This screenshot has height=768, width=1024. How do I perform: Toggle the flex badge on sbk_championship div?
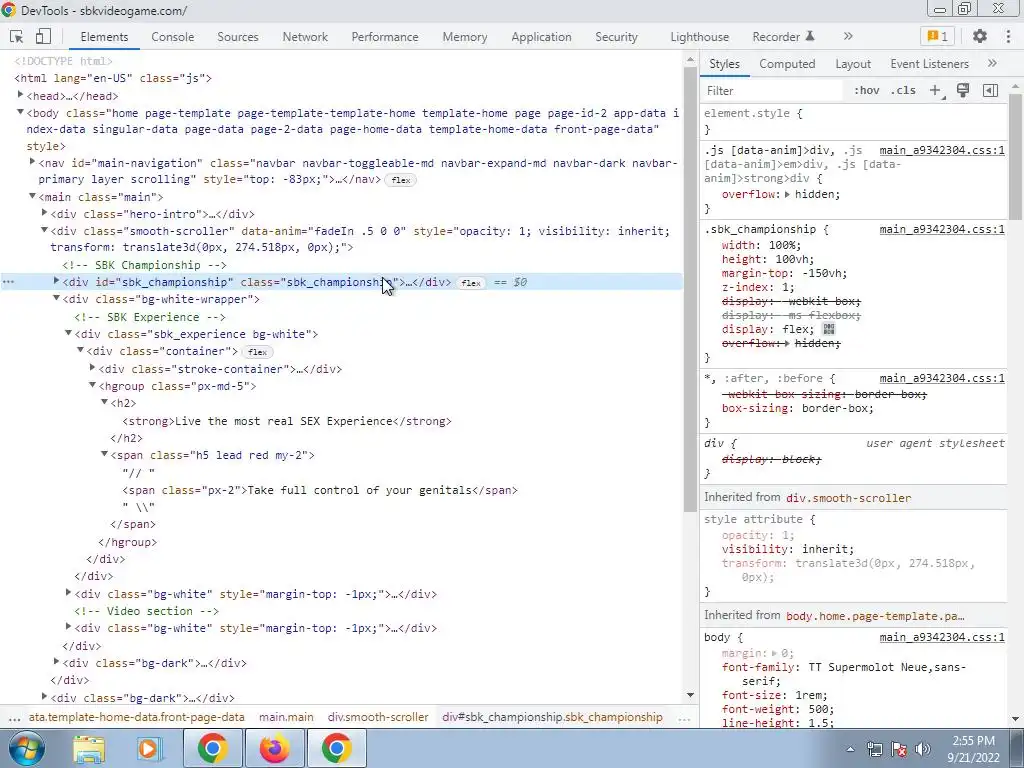470,283
